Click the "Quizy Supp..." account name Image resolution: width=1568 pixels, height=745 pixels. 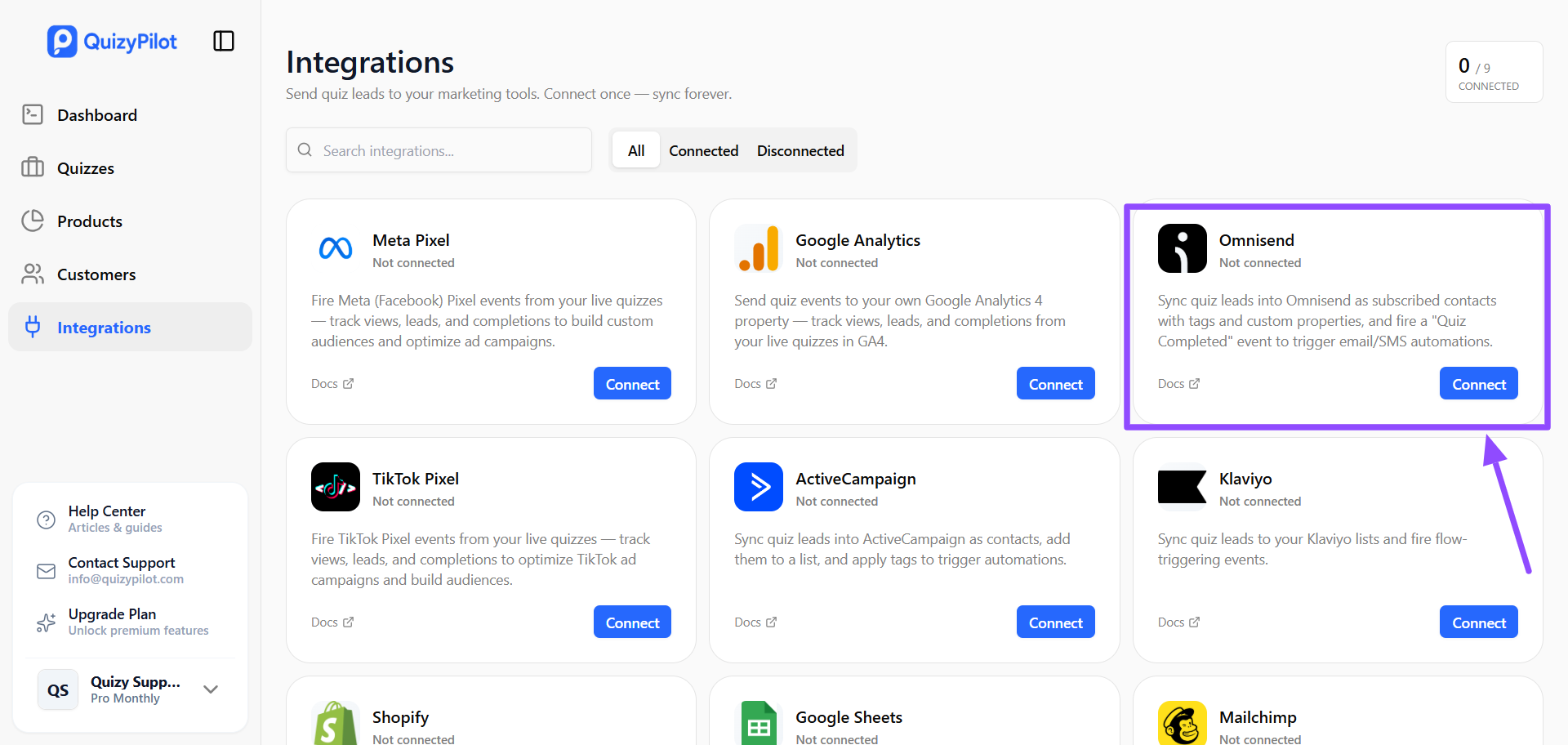tap(136, 681)
